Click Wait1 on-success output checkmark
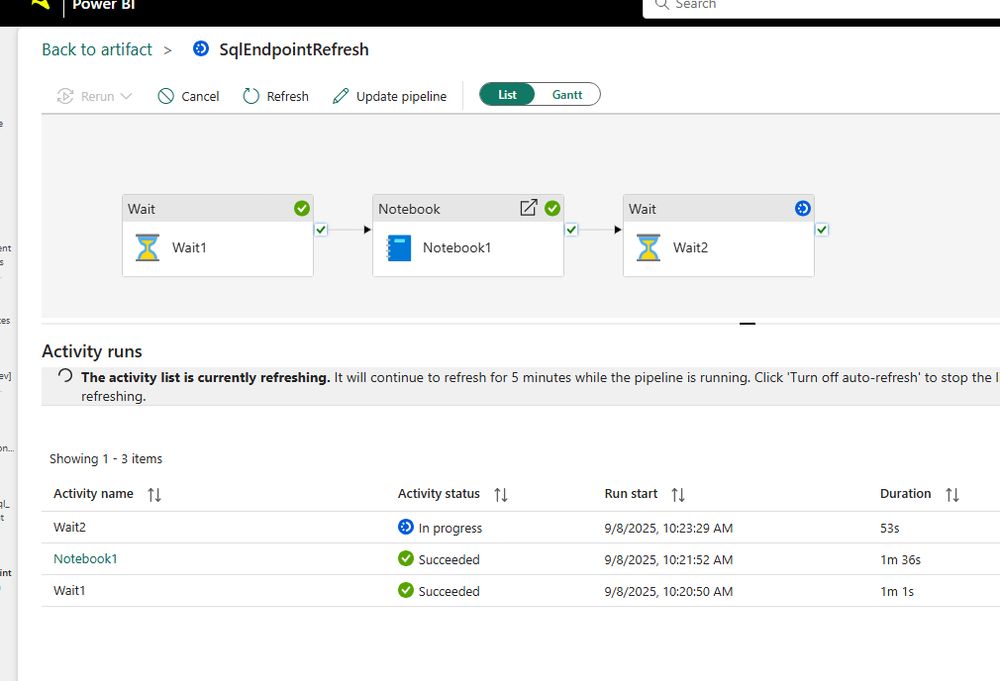The width and height of the screenshot is (1000, 681). pyautogui.click(x=321, y=230)
